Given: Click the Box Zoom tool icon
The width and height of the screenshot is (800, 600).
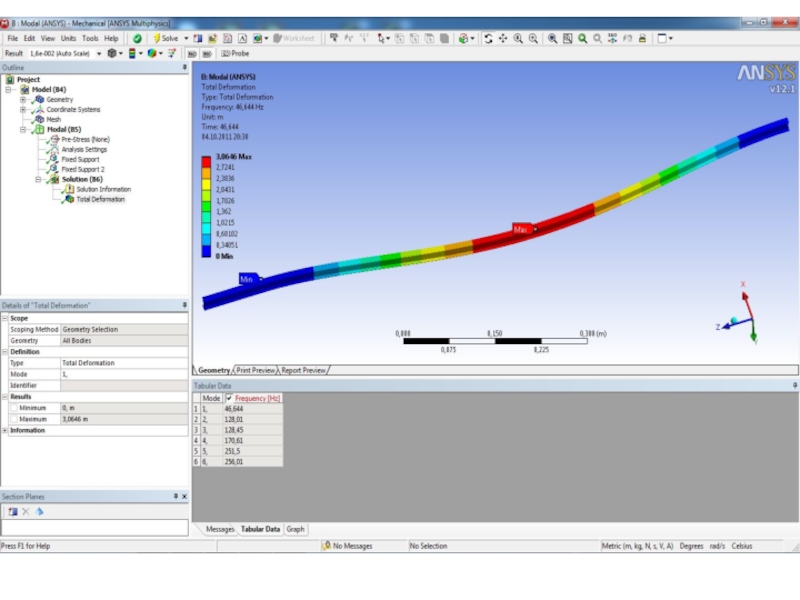Looking at the screenshot, I should 533,38.
